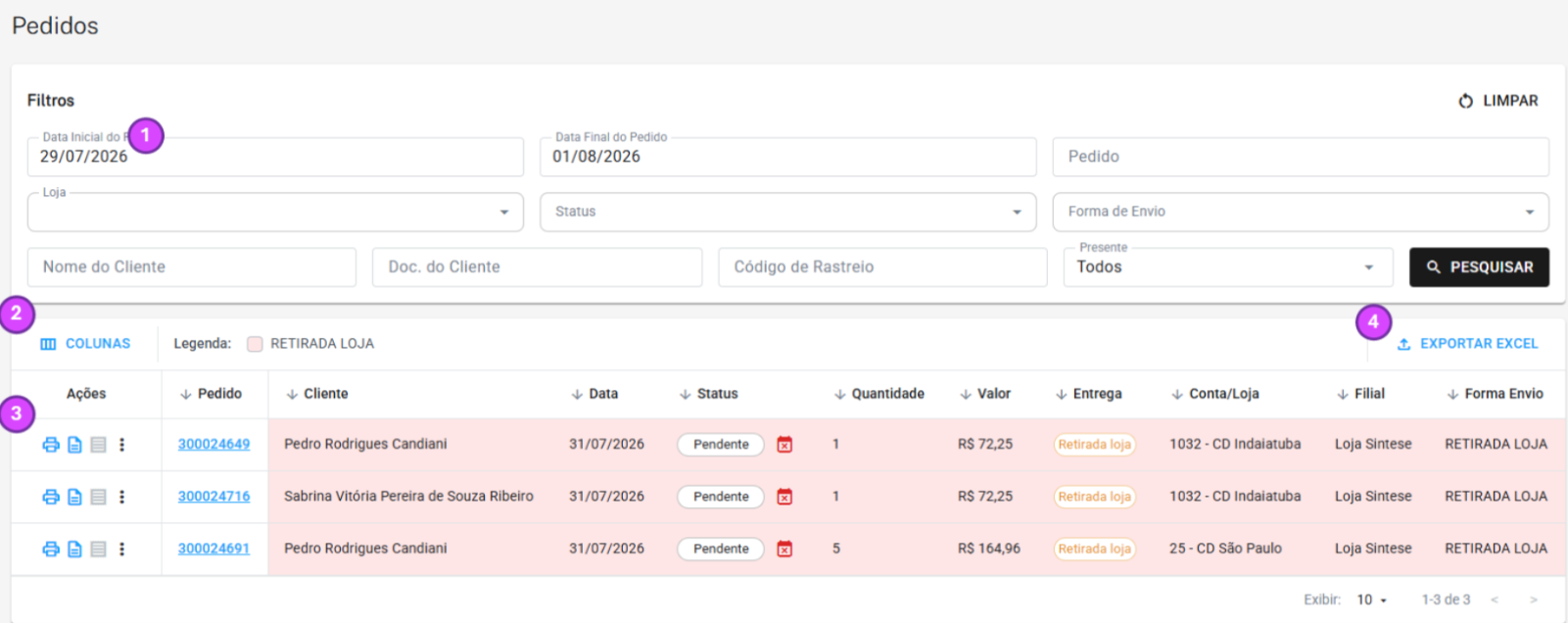Open document icon for order 300024716
The width and height of the screenshot is (1568, 623).
click(x=74, y=497)
